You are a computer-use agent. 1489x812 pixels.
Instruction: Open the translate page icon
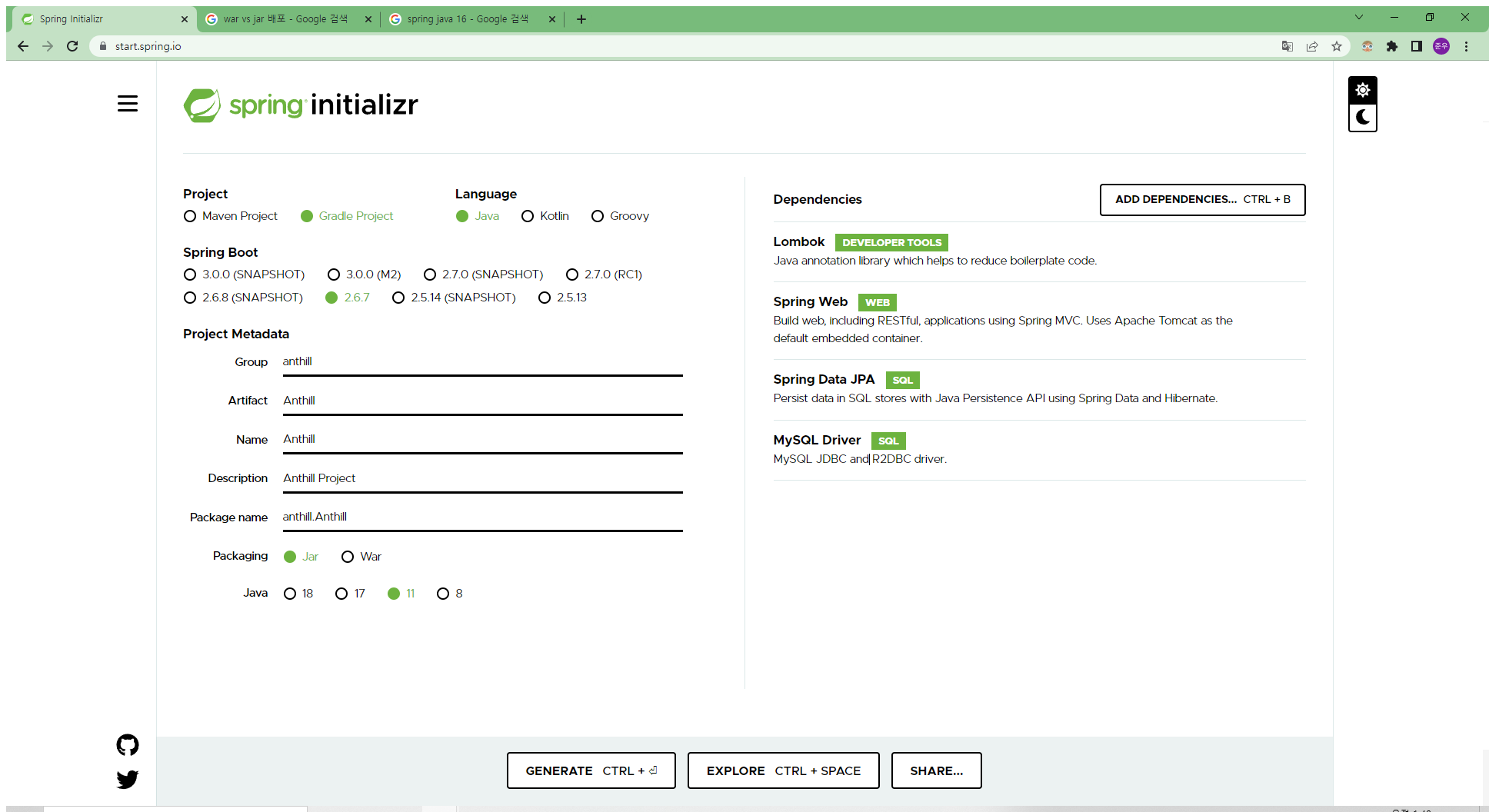pyautogui.click(x=1287, y=46)
